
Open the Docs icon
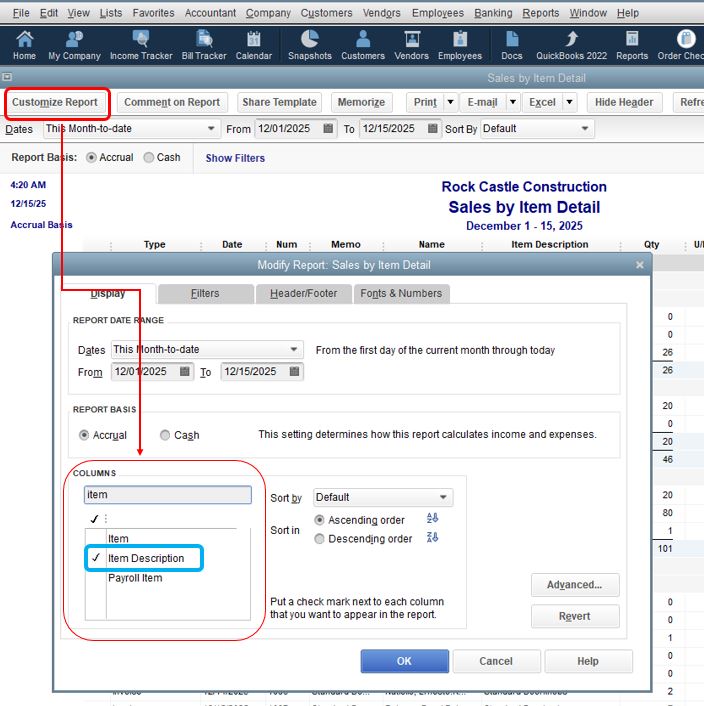pyautogui.click(x=512, y=45)
